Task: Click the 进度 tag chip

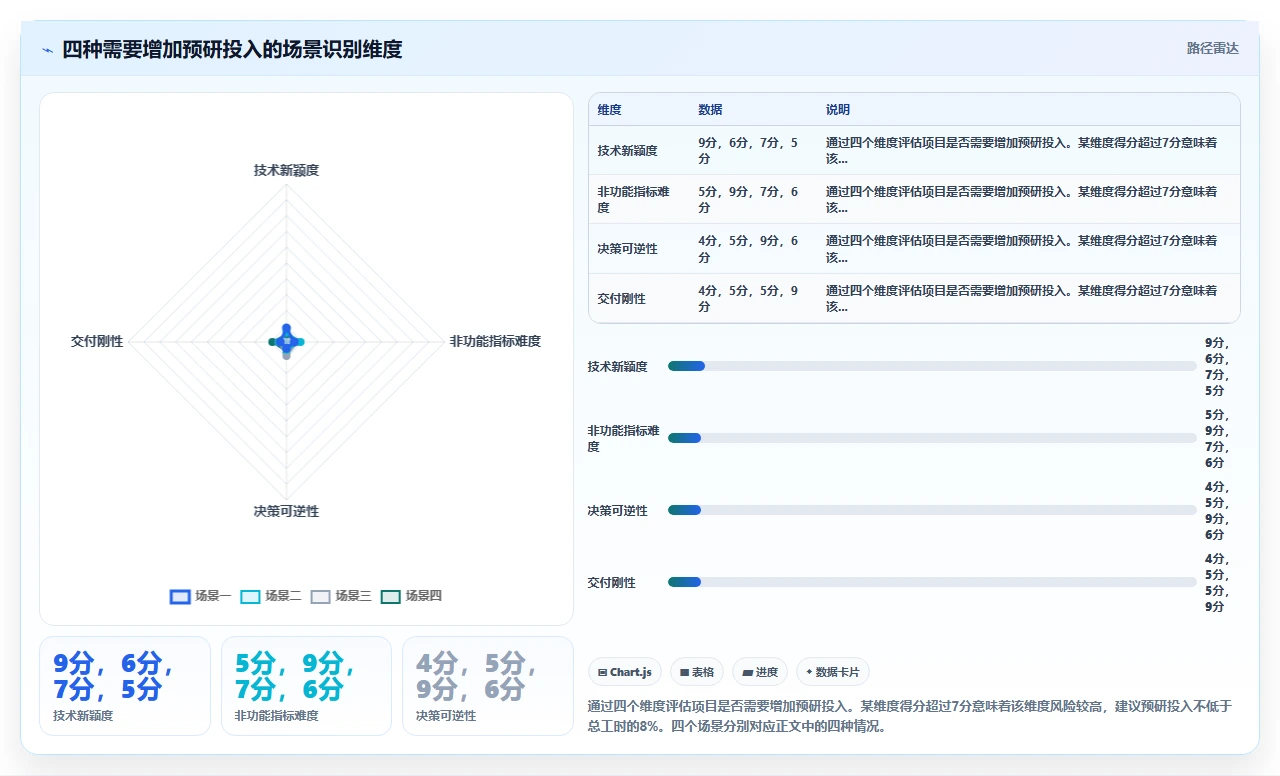Action: [x=760, y=672]
